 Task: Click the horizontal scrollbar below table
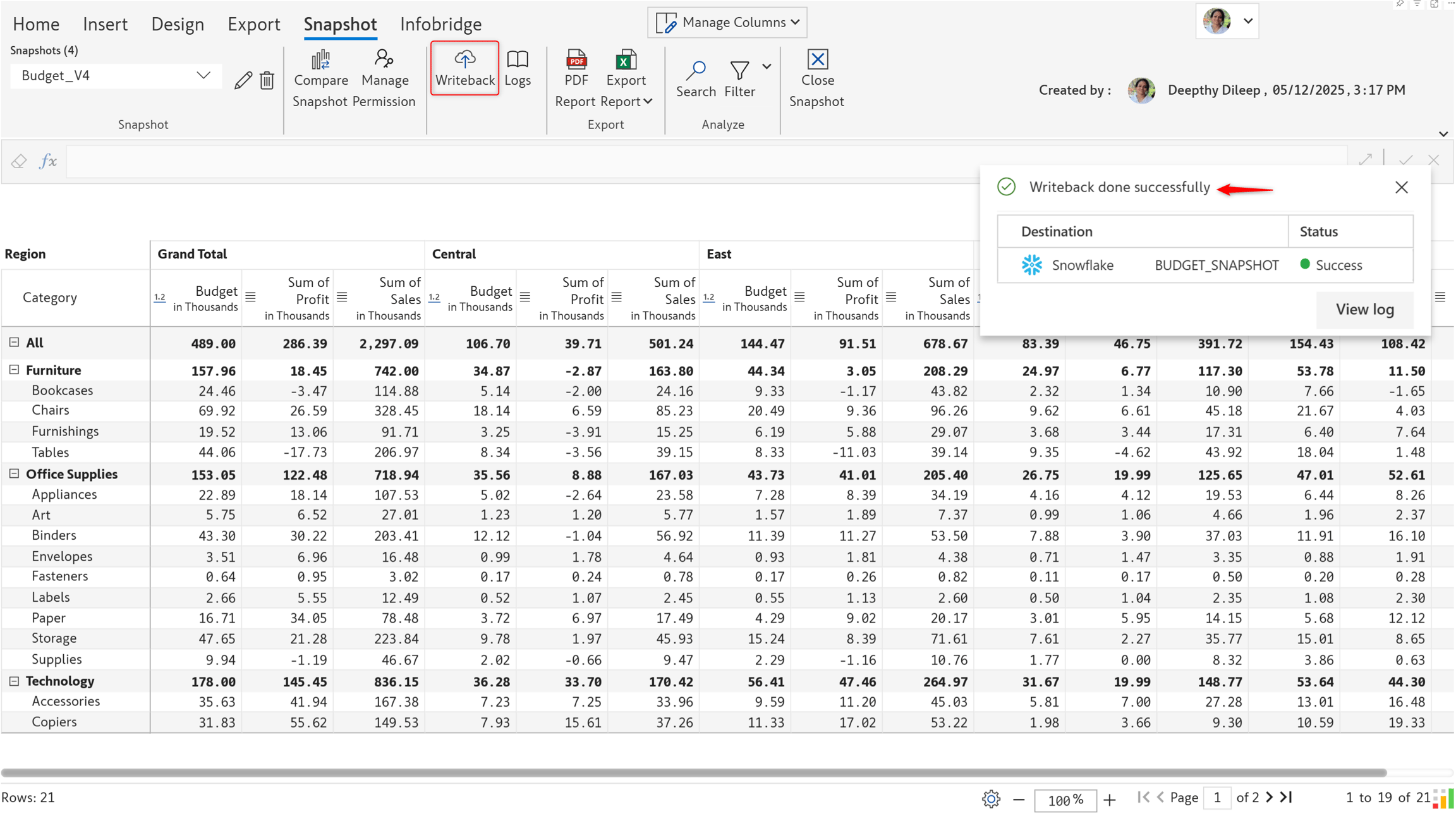point(694,772)
